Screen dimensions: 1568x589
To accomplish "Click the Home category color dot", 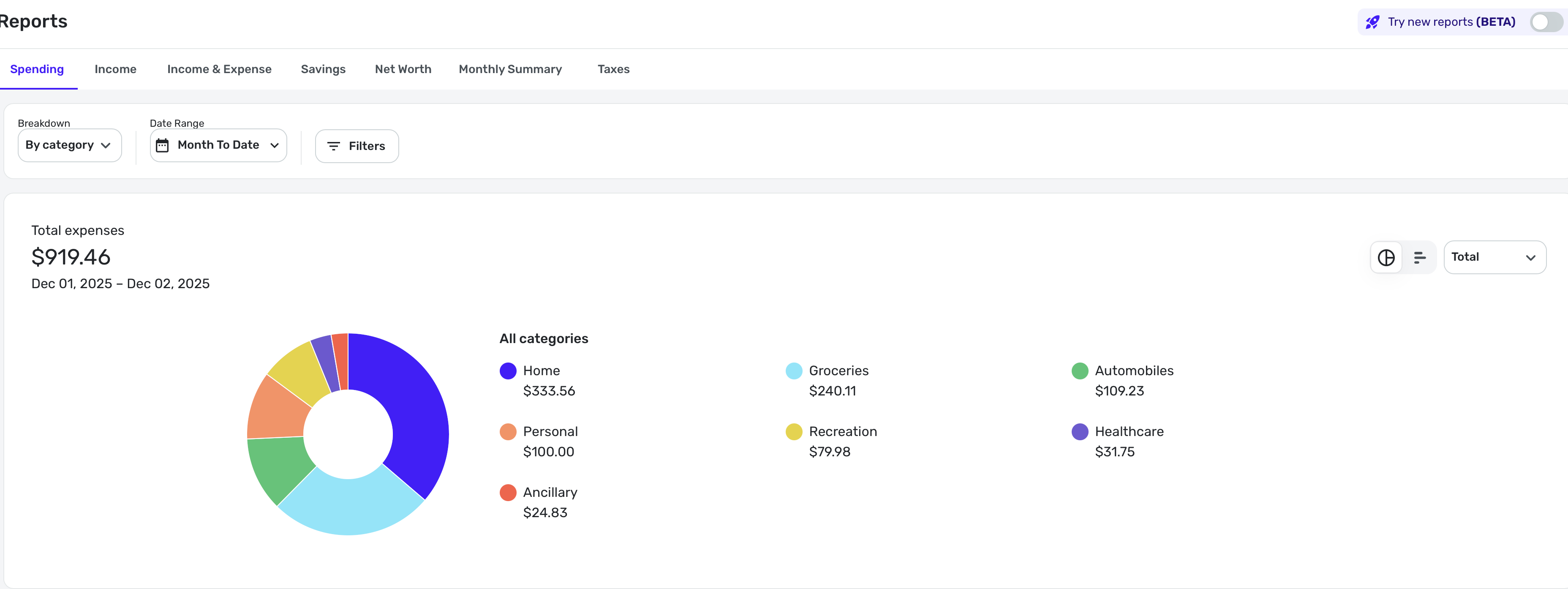I will pyautogui.click(x=508, y=371).
